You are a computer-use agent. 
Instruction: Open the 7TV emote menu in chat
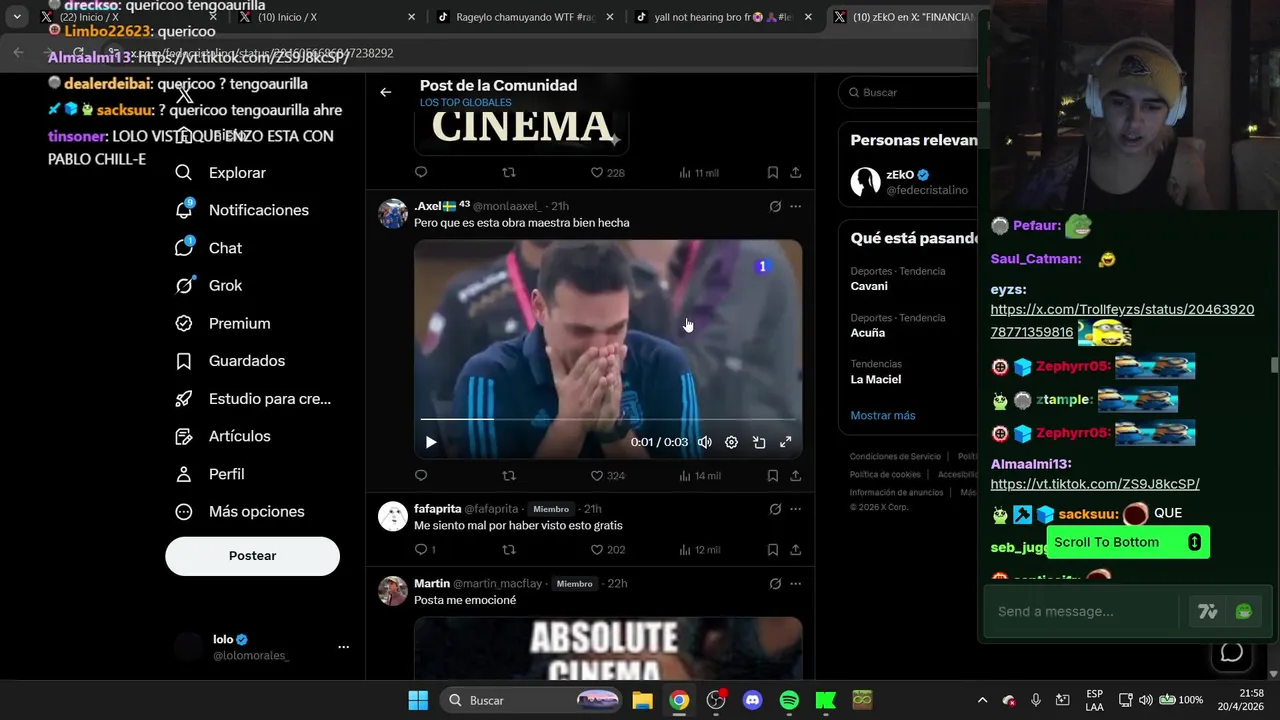point(1208,612)
